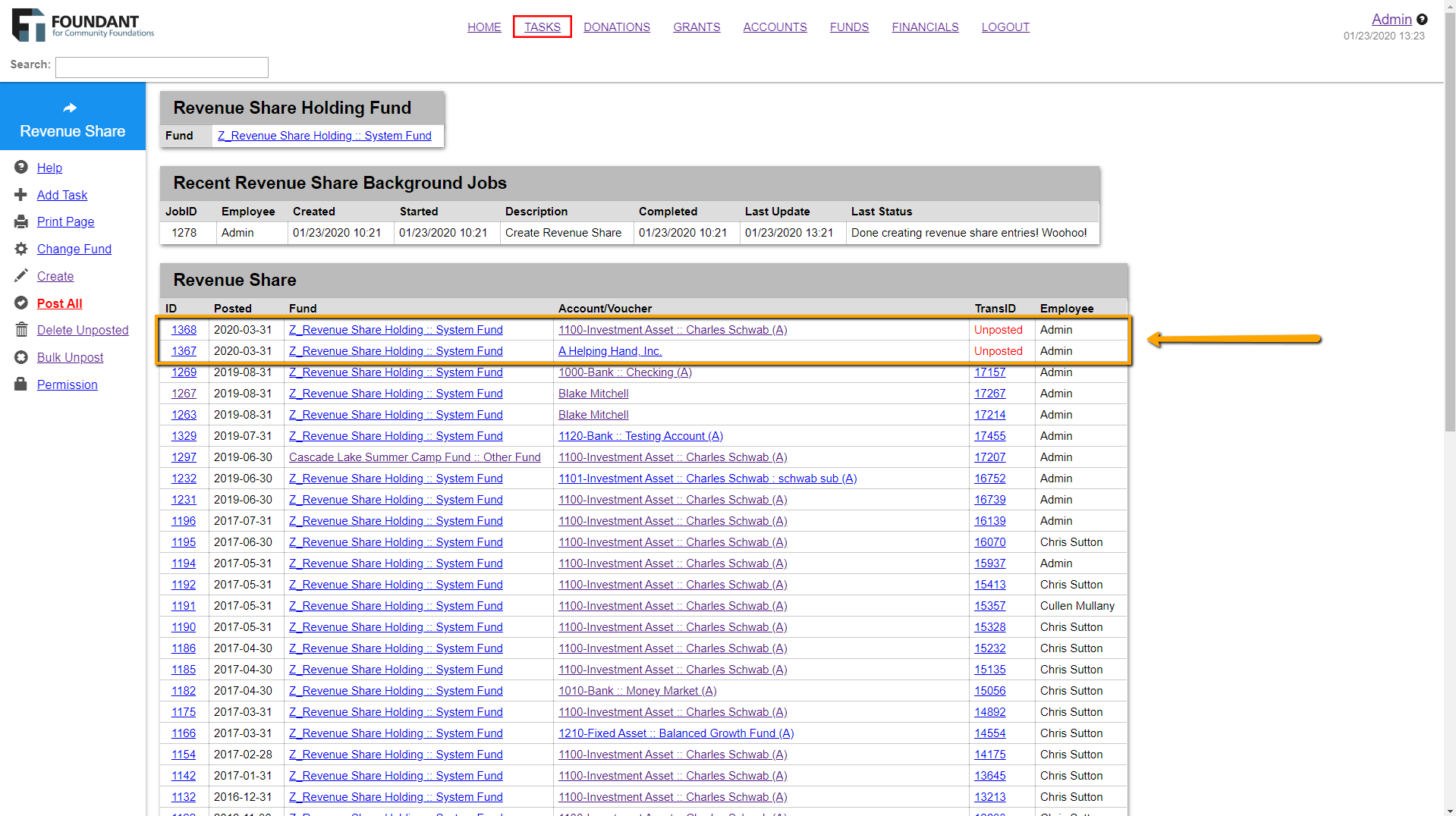This screenshot has height=816, width=1456.
Task: Open the HOME menu
Action: (x=484, y=27)
